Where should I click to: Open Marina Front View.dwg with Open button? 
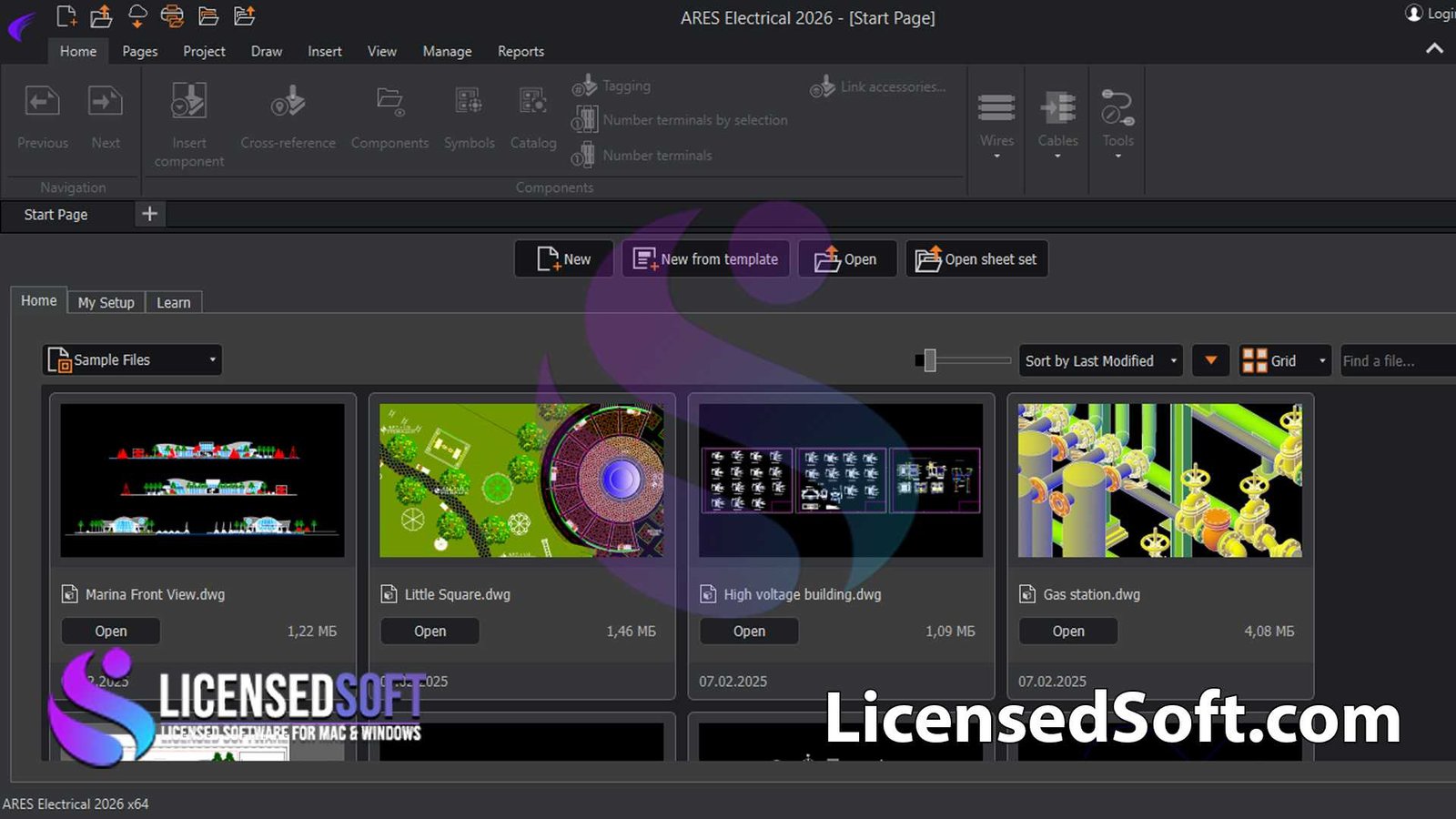click(111, 631)
